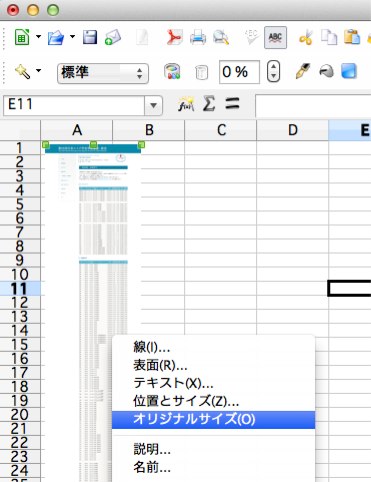Open the Name Box dropdown arrow

click(x=153, y=105)
